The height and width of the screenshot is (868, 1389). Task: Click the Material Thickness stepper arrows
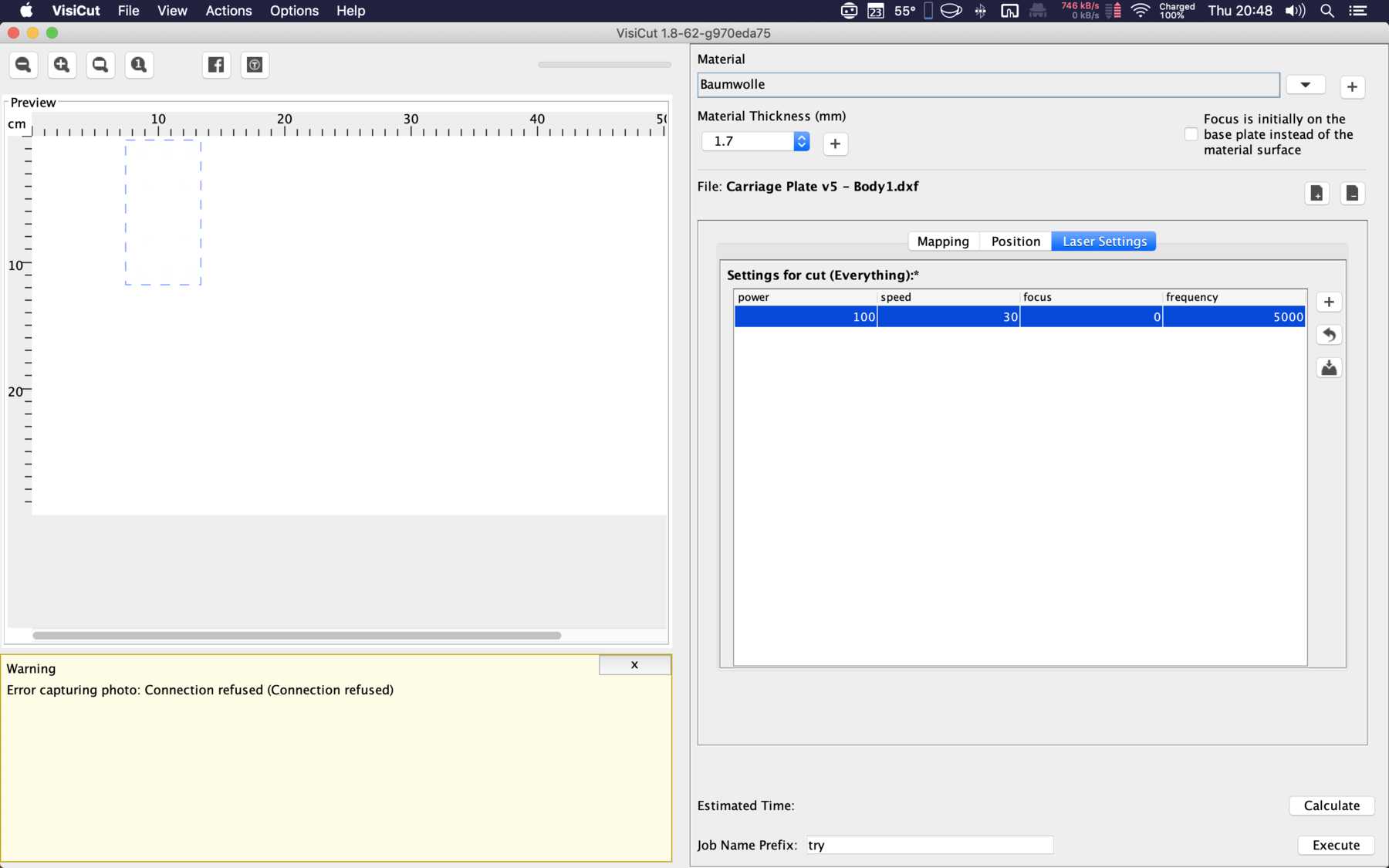click(802, 141)
